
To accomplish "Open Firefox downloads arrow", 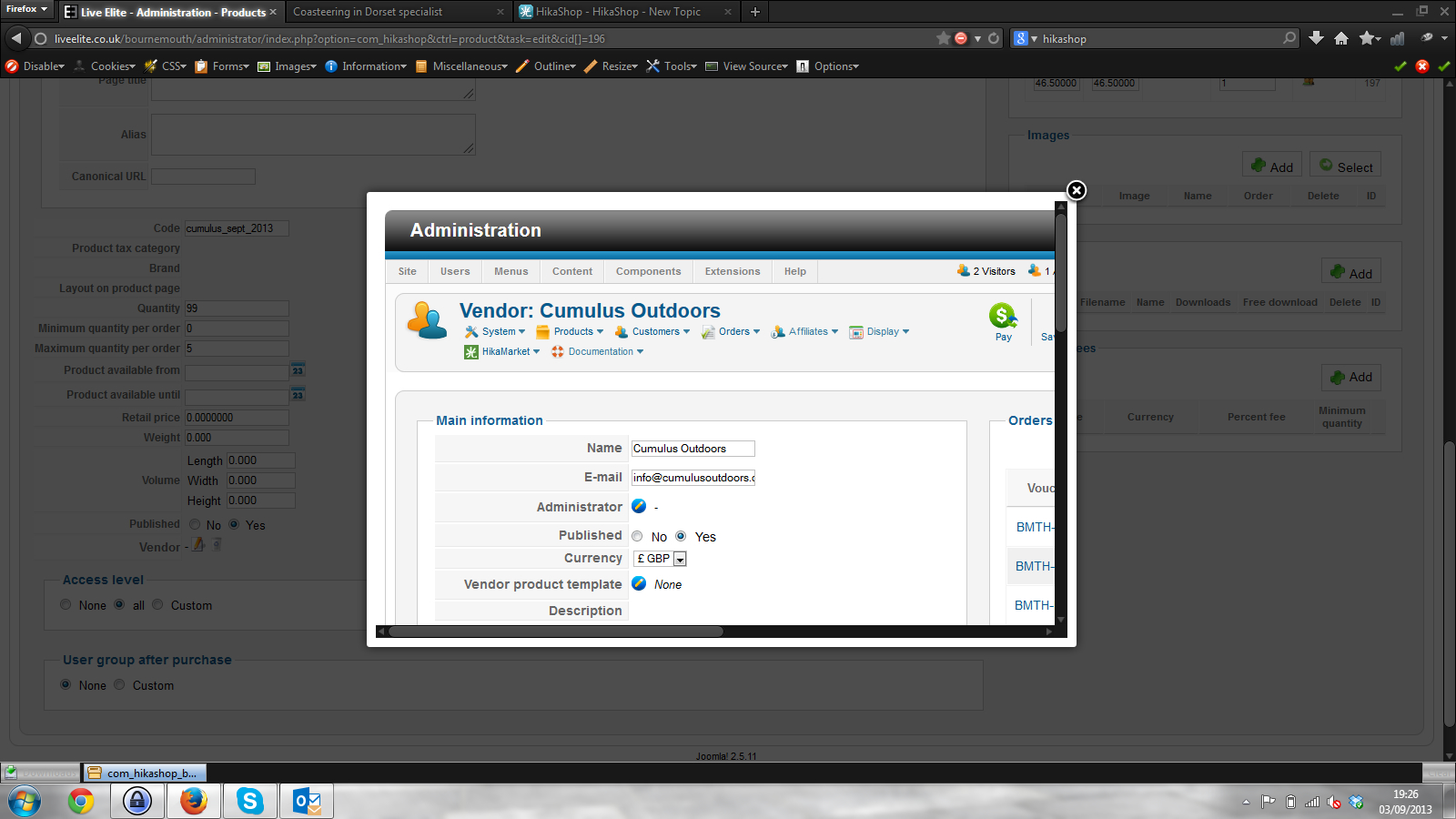I will tap(1316, 38).
